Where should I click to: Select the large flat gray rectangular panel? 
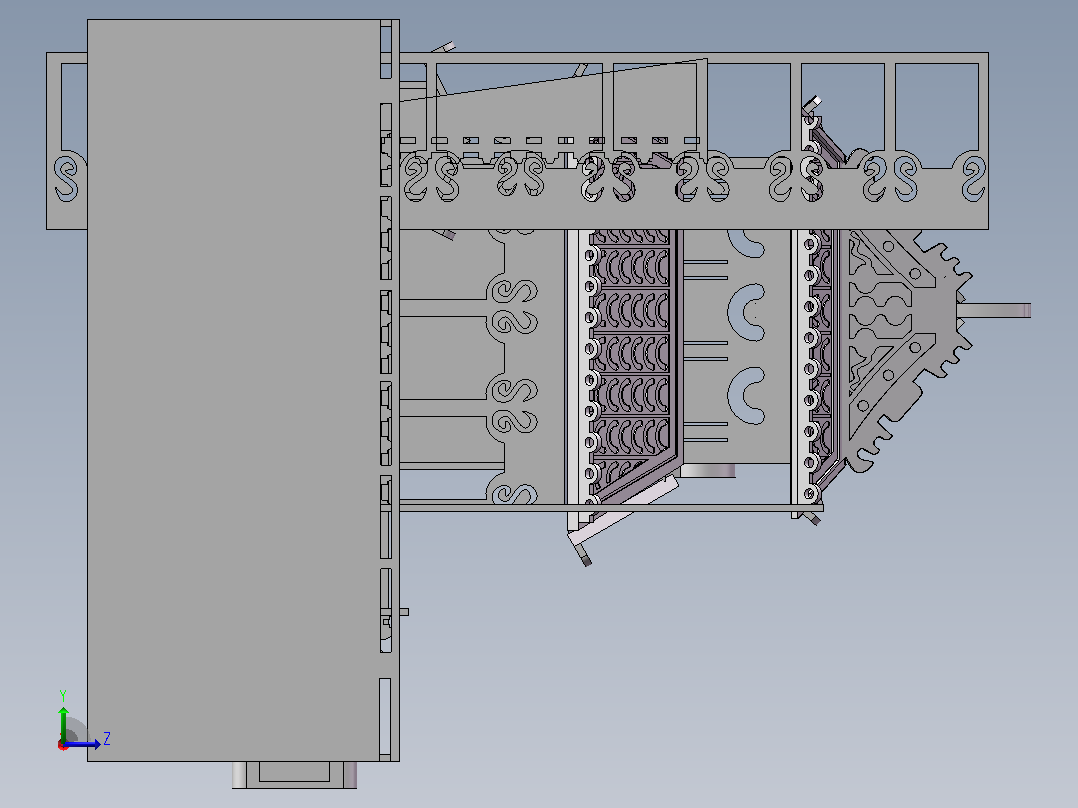(234, 390)
